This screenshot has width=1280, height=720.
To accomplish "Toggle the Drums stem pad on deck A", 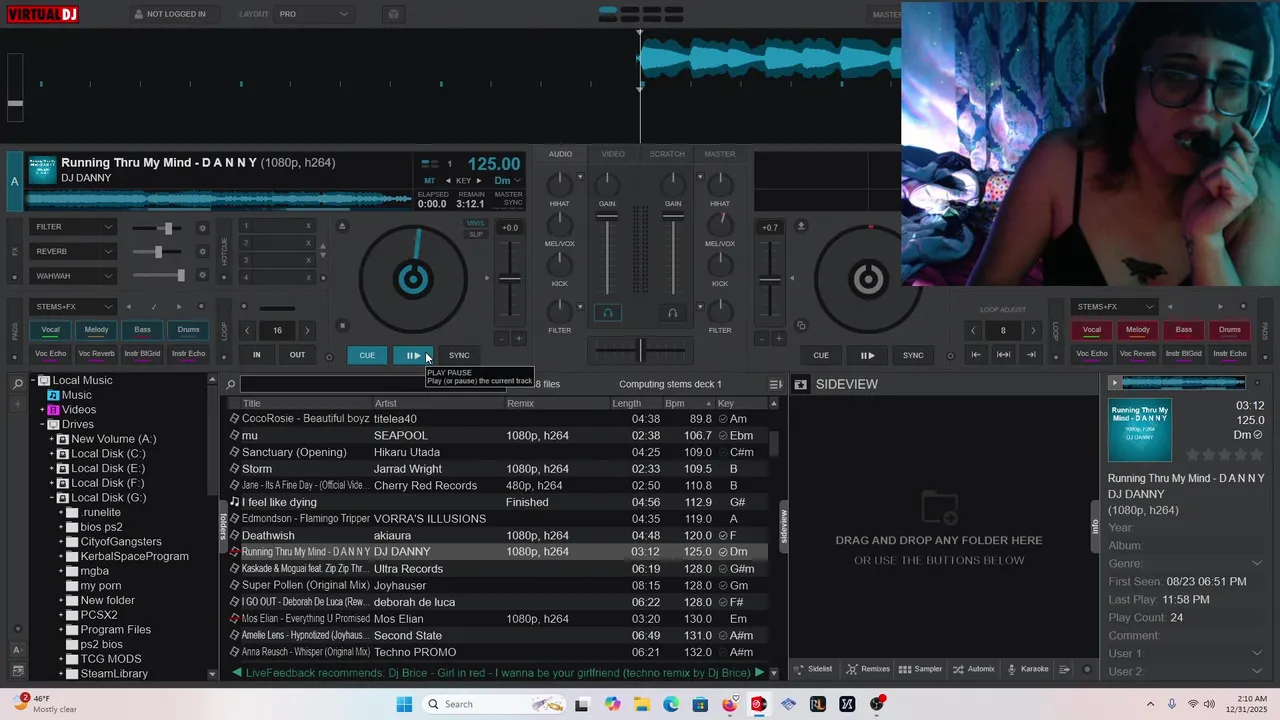I will coord(188,329).
